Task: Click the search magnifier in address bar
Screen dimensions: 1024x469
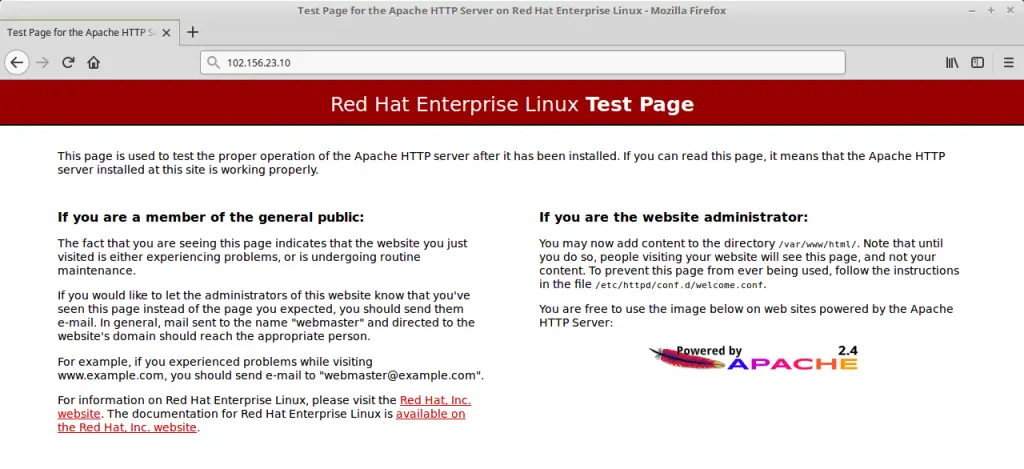Action: point(213,63)
